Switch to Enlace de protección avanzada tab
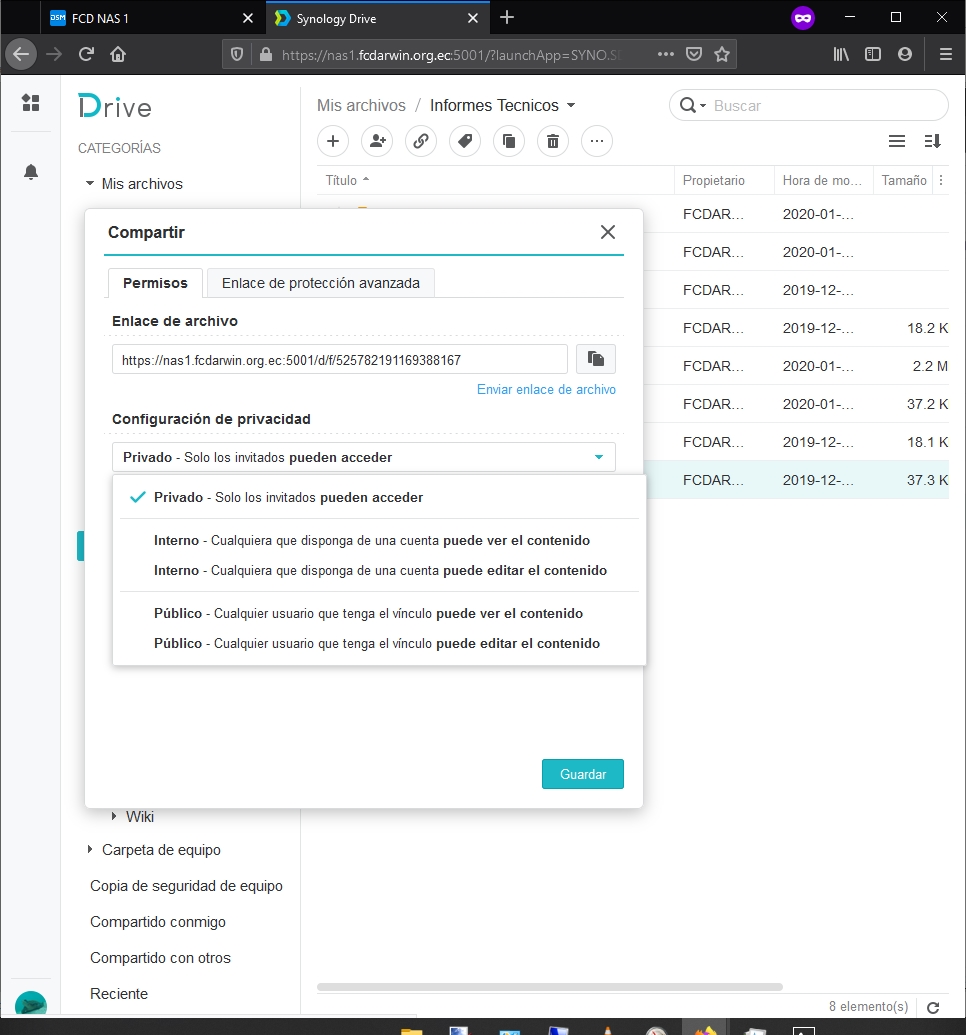 (320, 283)
